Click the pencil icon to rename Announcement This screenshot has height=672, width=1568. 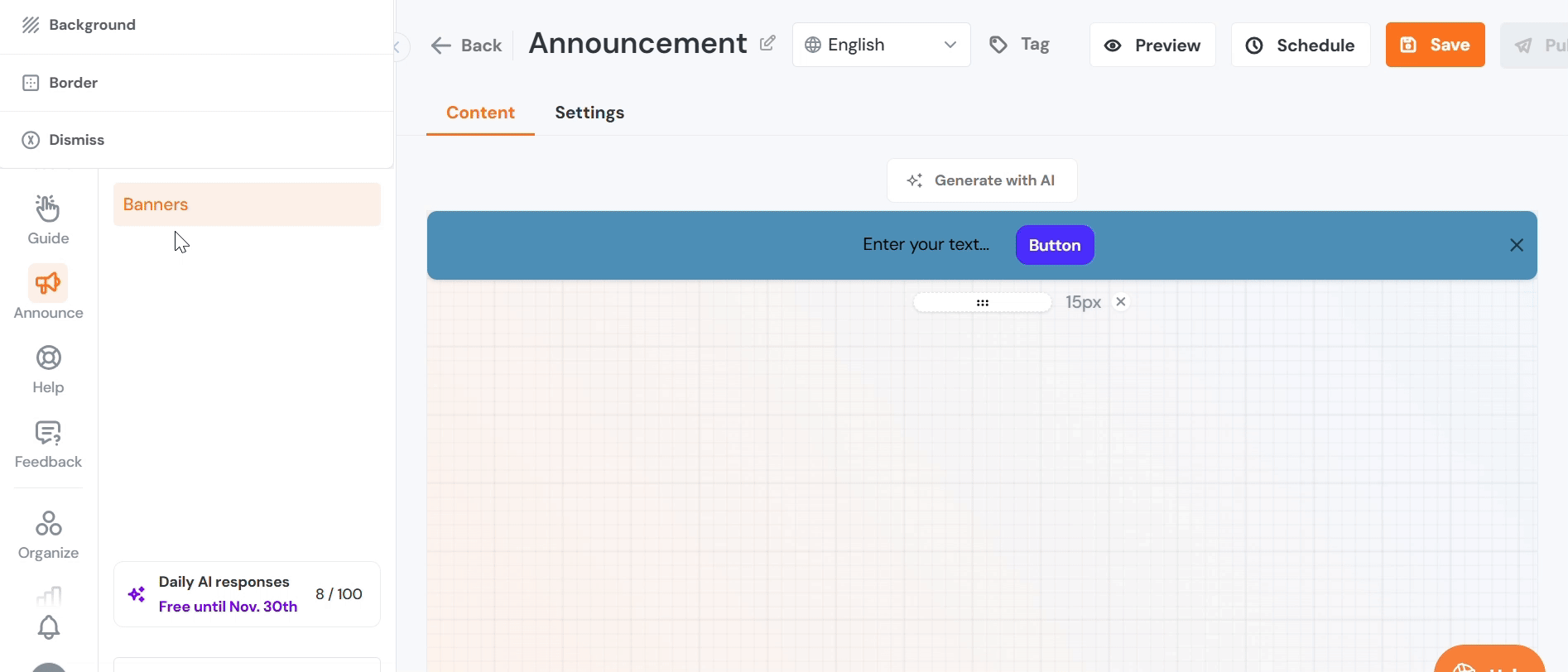(767, 43)
